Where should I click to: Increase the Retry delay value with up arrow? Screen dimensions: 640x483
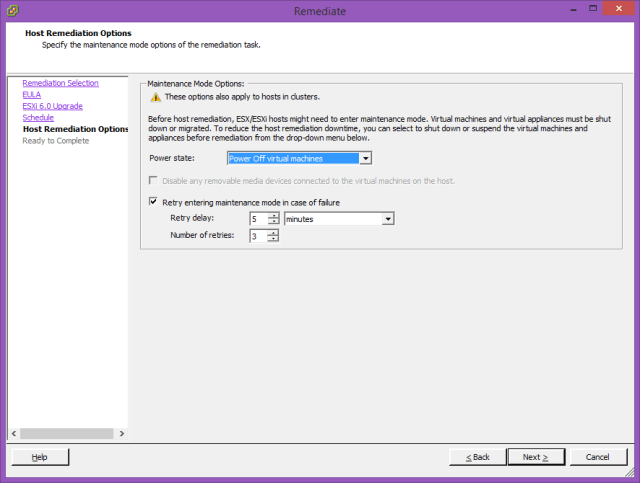coord(273,215)
